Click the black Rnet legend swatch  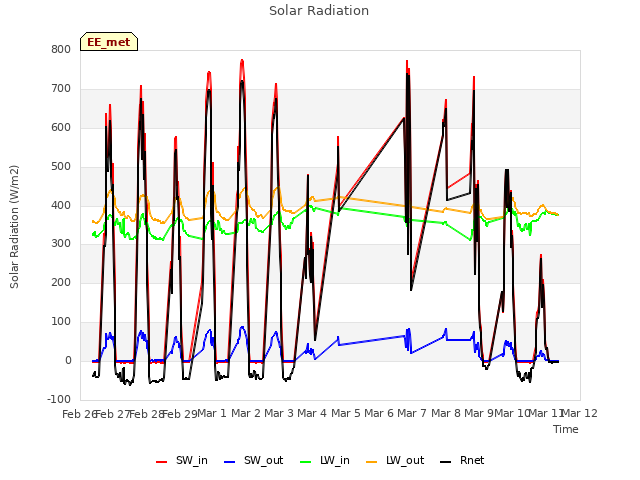446,462
